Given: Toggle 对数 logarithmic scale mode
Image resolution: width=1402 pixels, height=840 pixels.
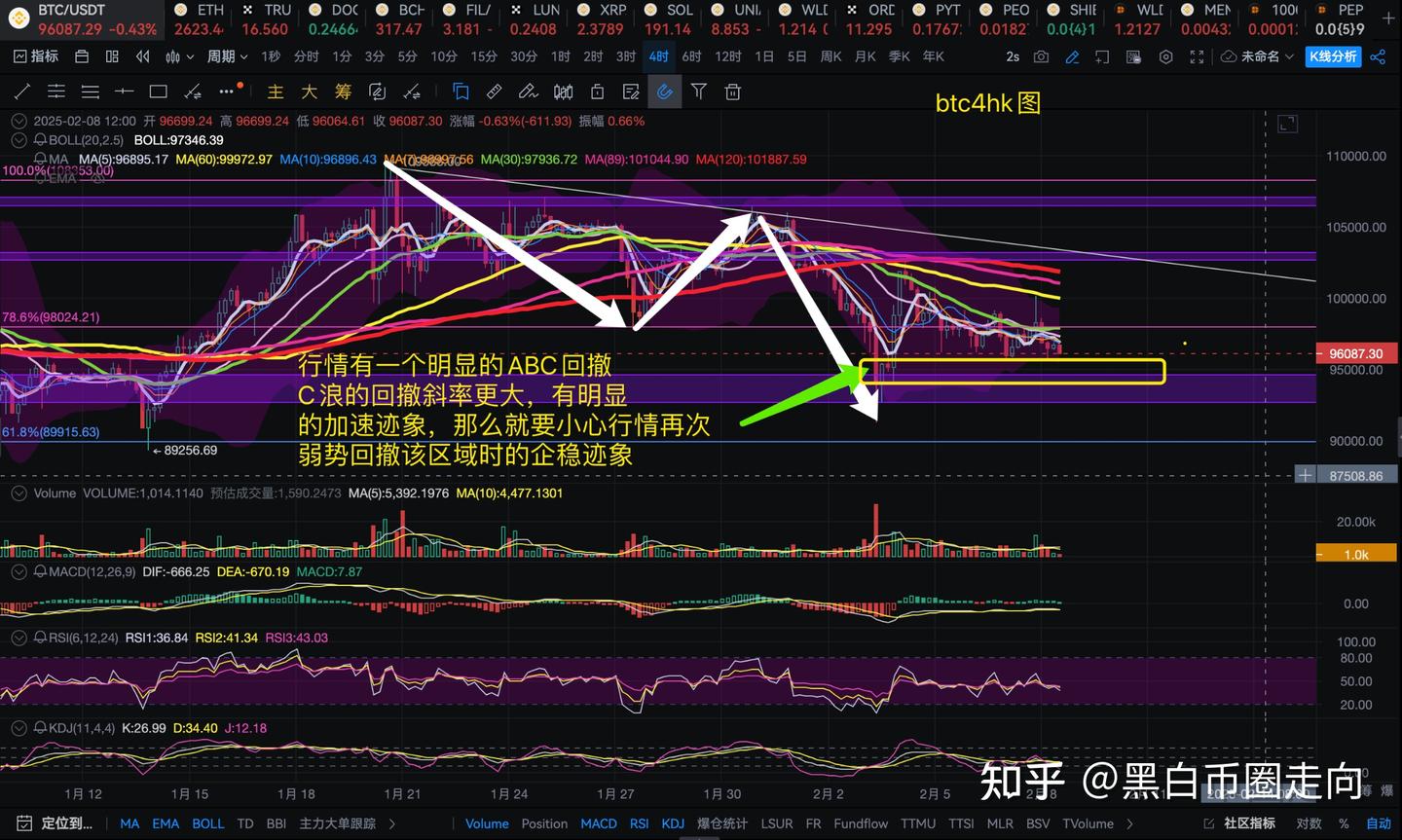Looking at the screenshot, I should [x=1310, y=823].
